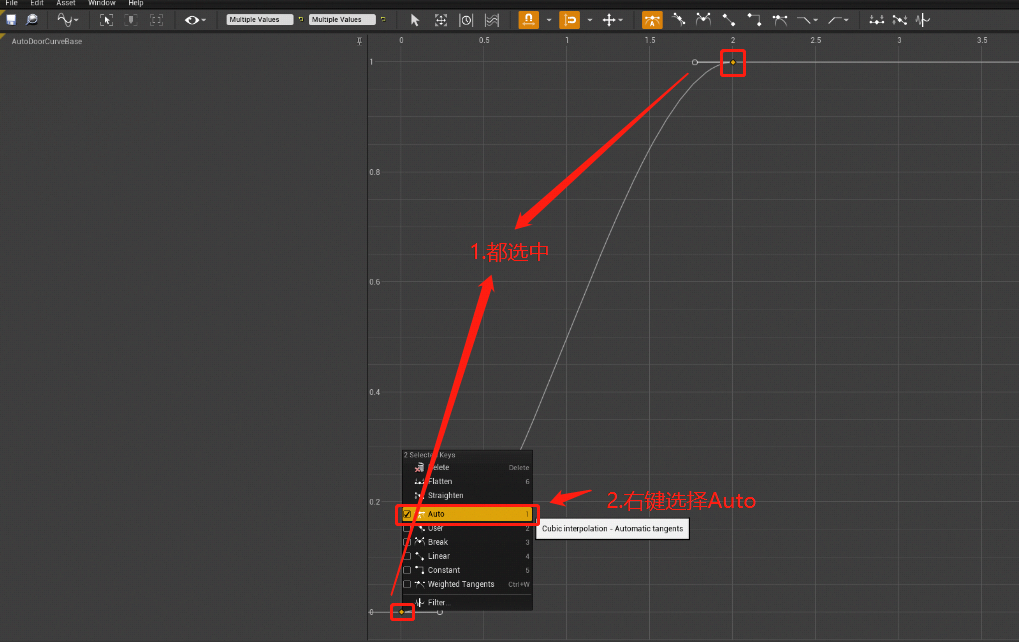
Task: Click the tangent handle left of top key
Action: pyautogui.click(x=695, y=62)
